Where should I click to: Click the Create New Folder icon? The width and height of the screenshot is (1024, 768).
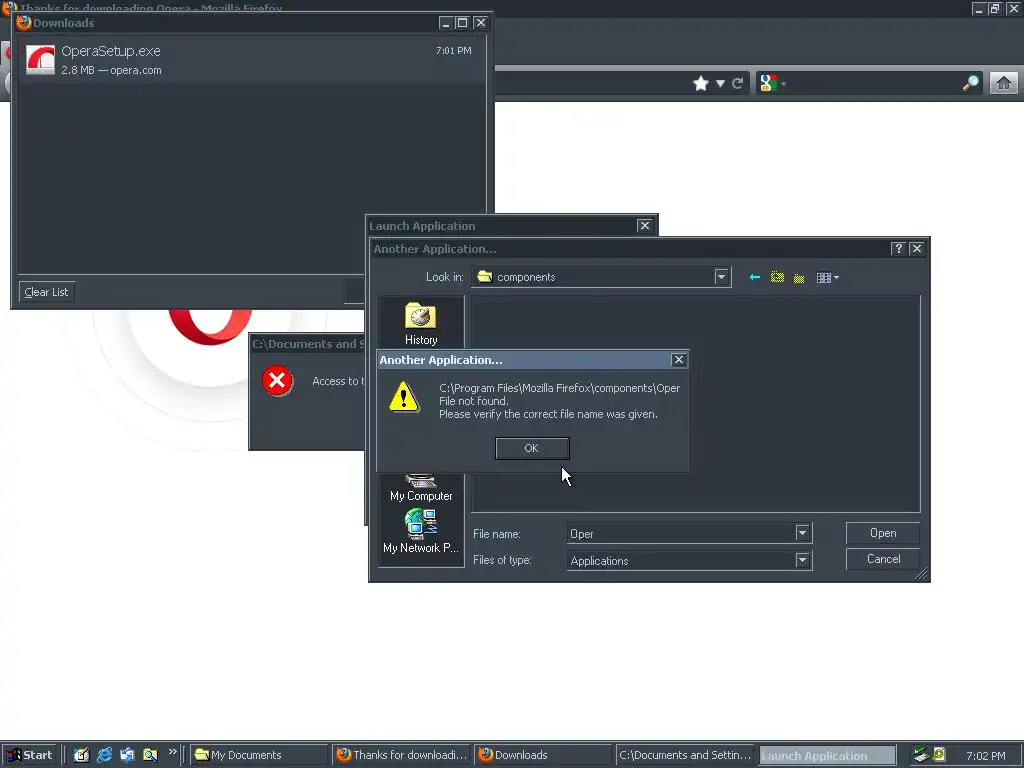pos(799,278)
